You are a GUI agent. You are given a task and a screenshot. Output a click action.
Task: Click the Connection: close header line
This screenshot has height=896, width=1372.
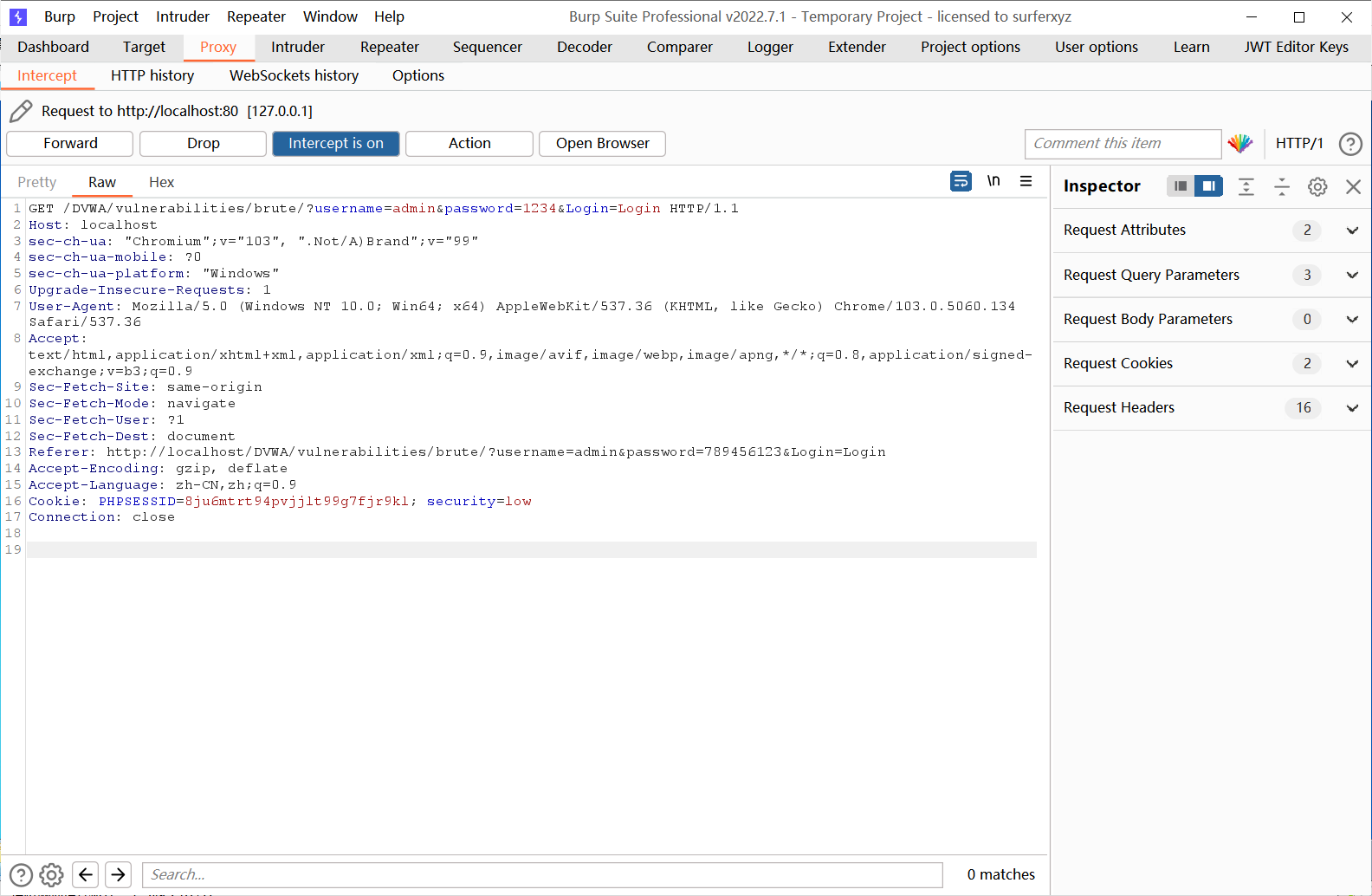coord(101,517)
